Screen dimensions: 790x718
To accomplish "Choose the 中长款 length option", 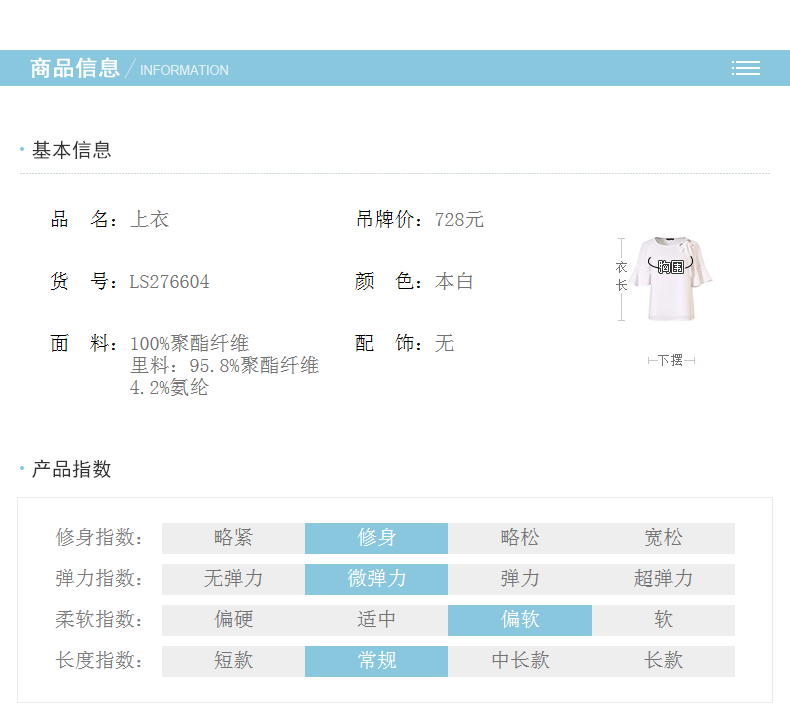I will [x=519, y=661].
